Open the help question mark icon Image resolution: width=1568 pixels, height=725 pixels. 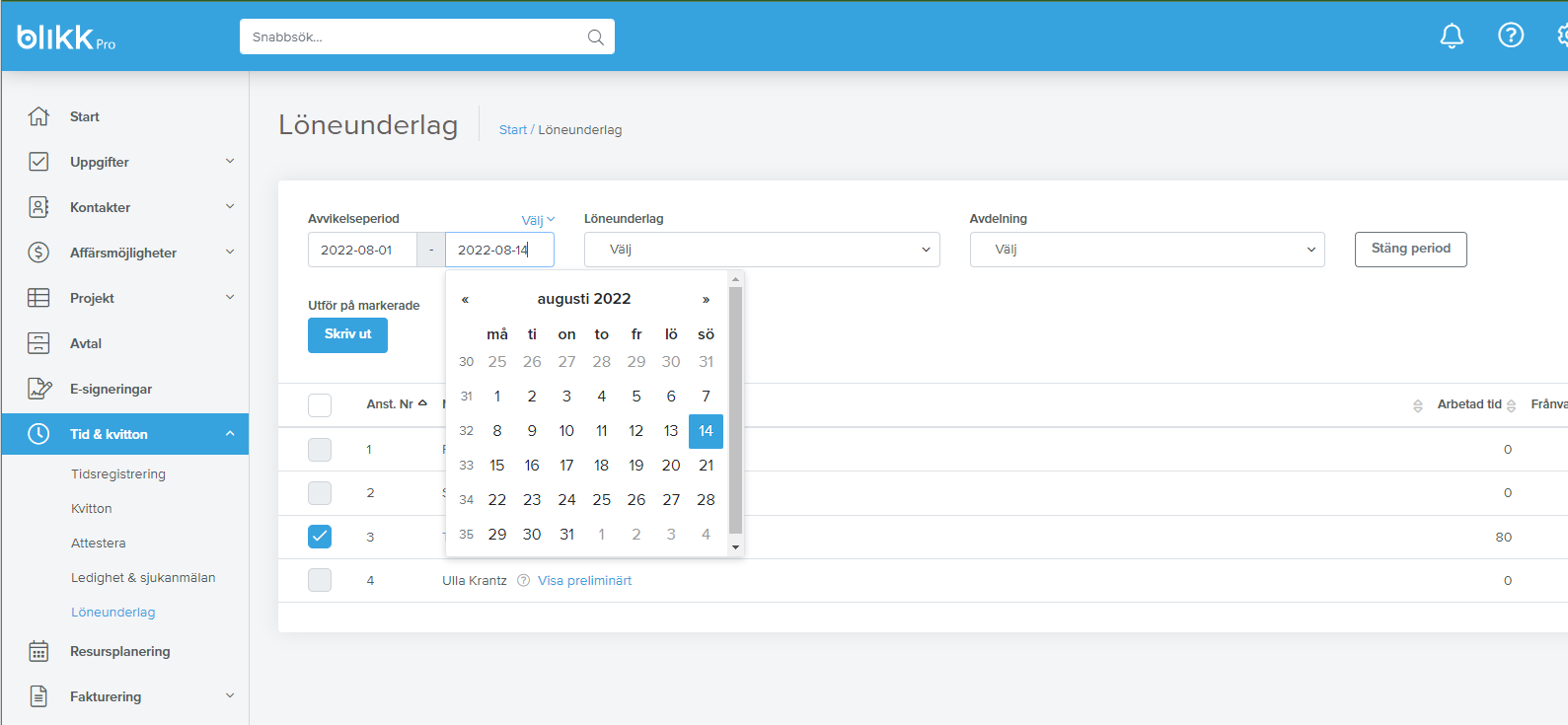tap(1511, 36)
